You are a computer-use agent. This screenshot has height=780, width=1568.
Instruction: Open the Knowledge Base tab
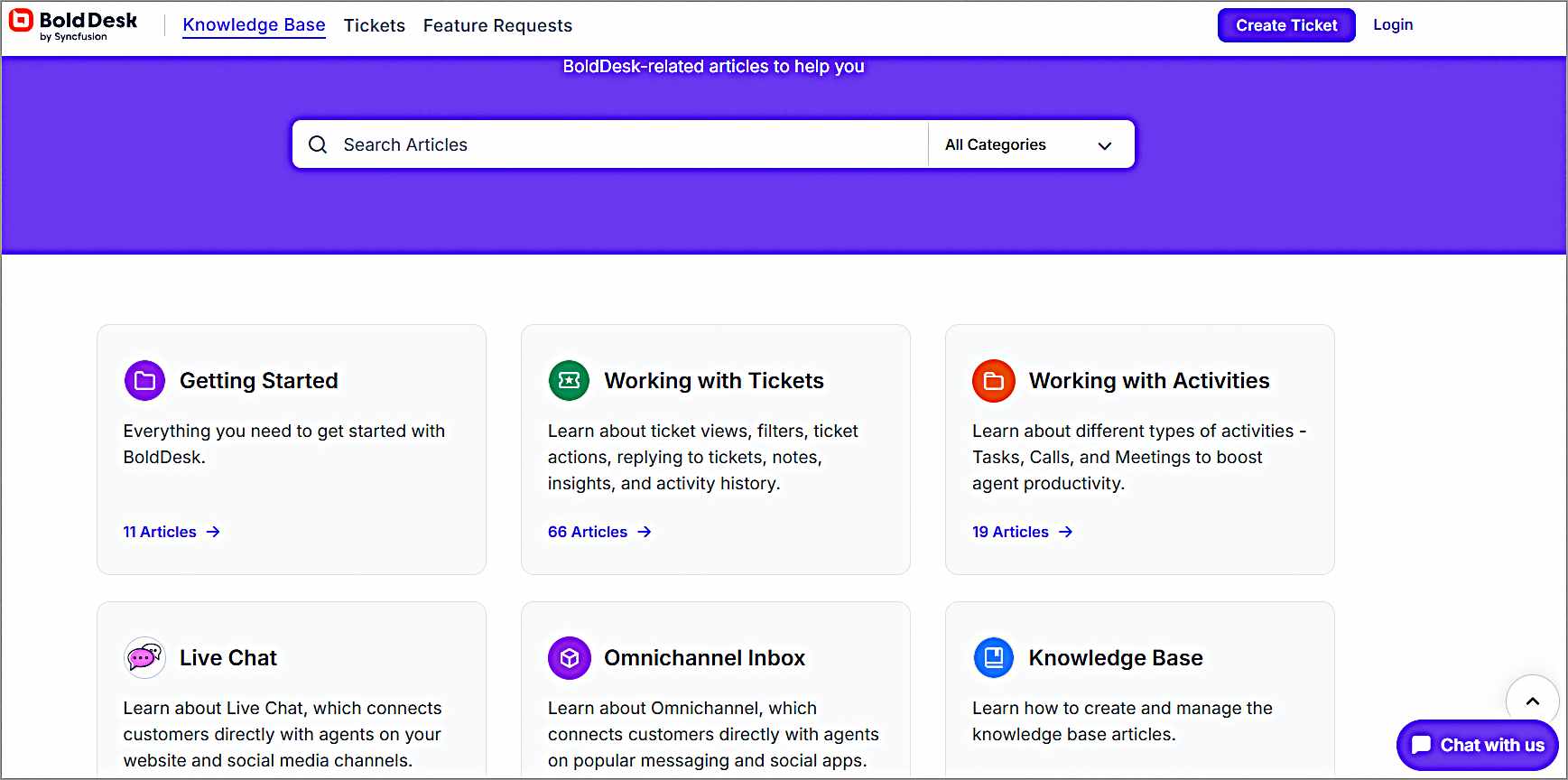pos(254,25)
